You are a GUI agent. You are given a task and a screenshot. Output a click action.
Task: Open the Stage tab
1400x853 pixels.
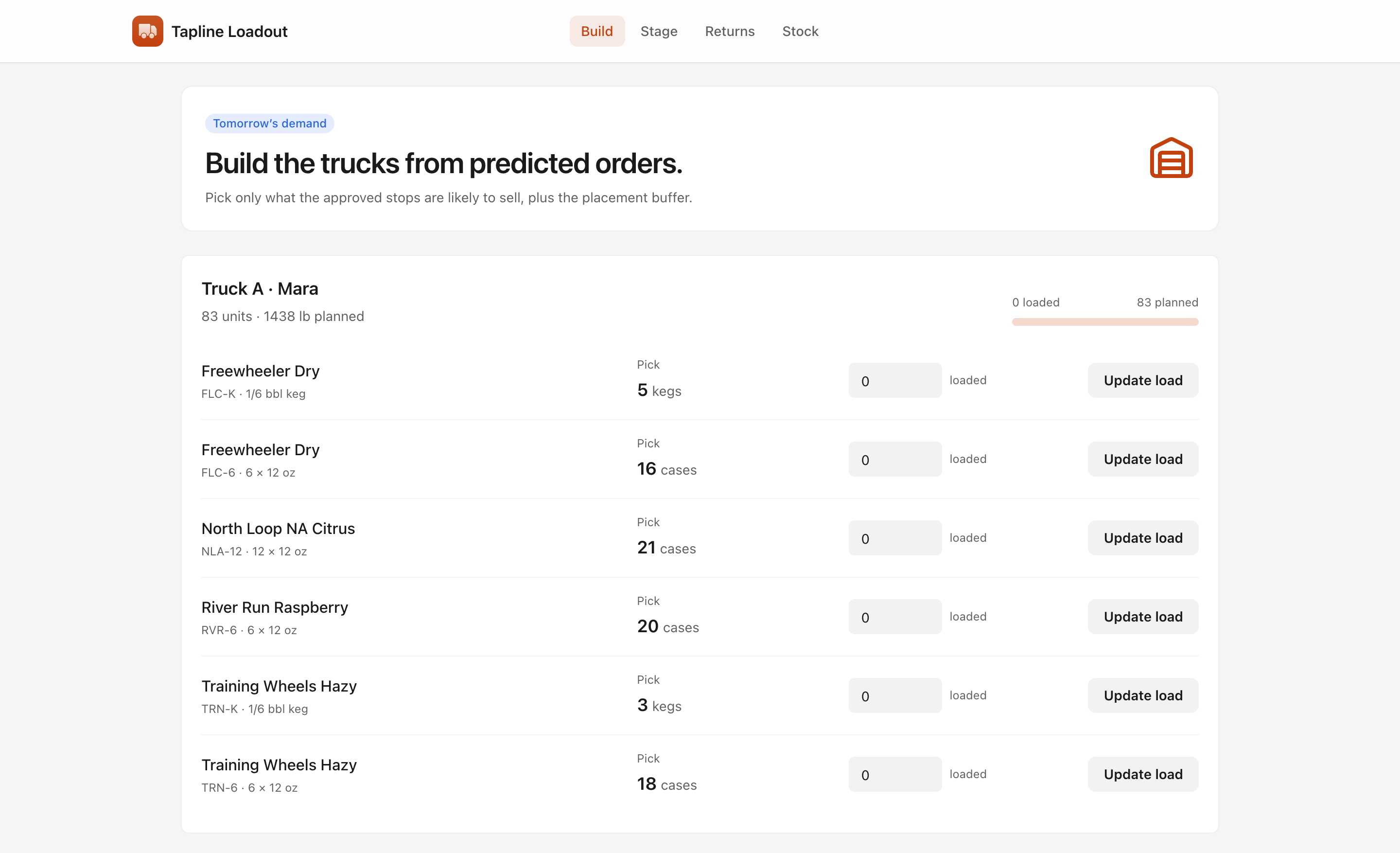[x=659, y=31]
